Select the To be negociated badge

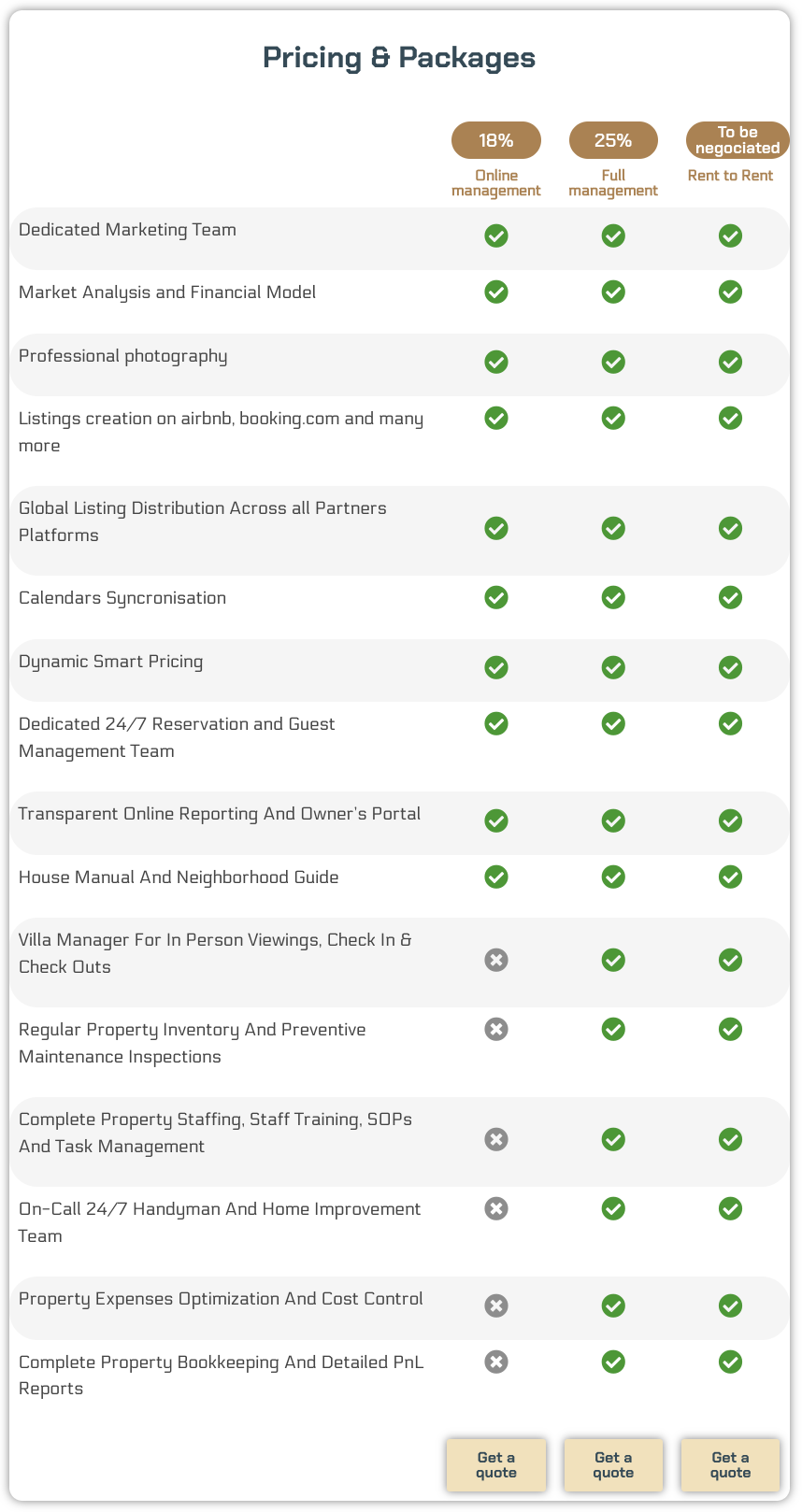[x=737, y=140]
